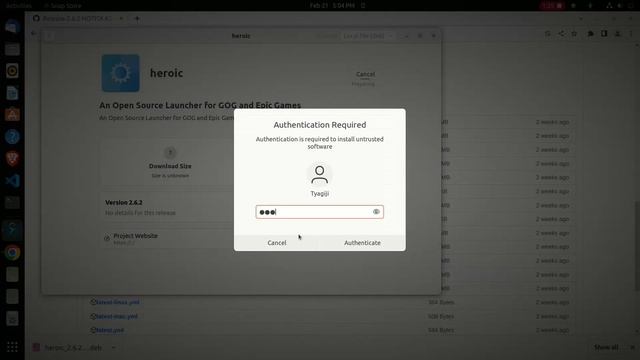Open Thunderbird from the dock

coord(12,27)
